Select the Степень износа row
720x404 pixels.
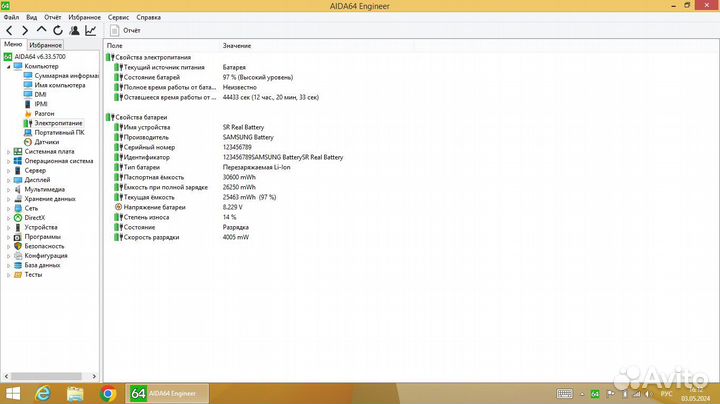146,217
